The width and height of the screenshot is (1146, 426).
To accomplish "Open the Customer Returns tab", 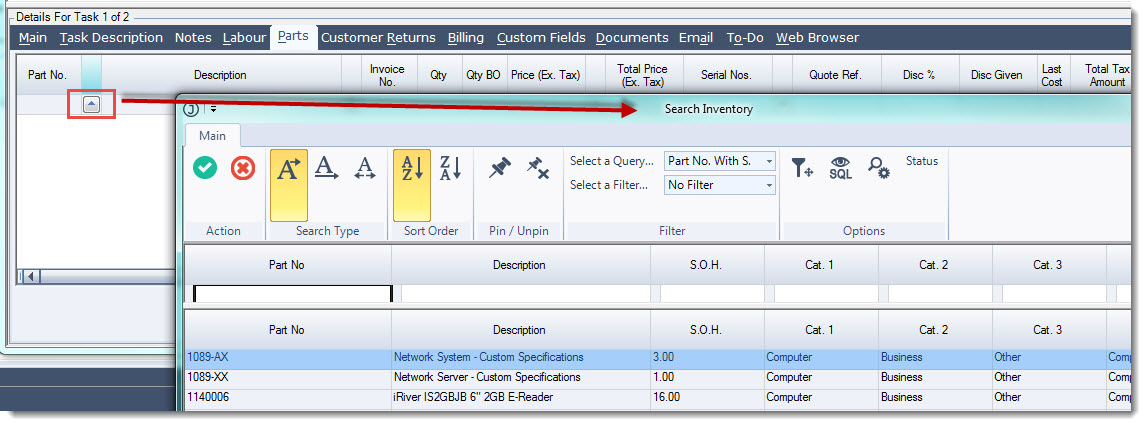I will click(378, 37).
